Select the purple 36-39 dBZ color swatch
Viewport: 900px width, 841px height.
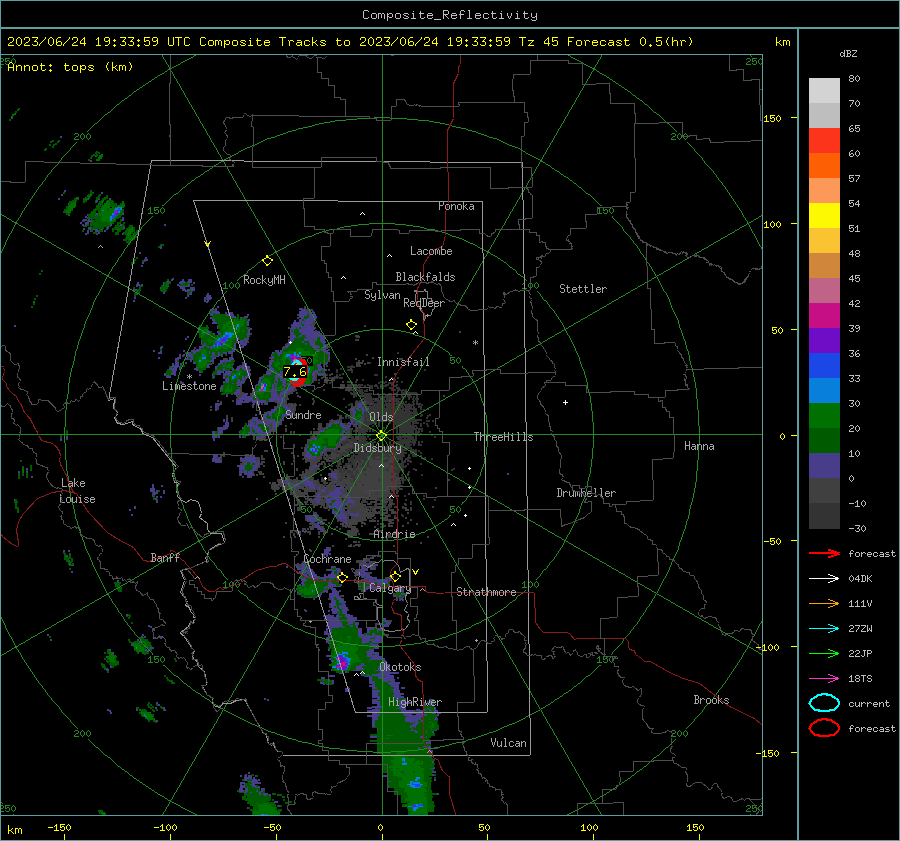click(824, 340)
